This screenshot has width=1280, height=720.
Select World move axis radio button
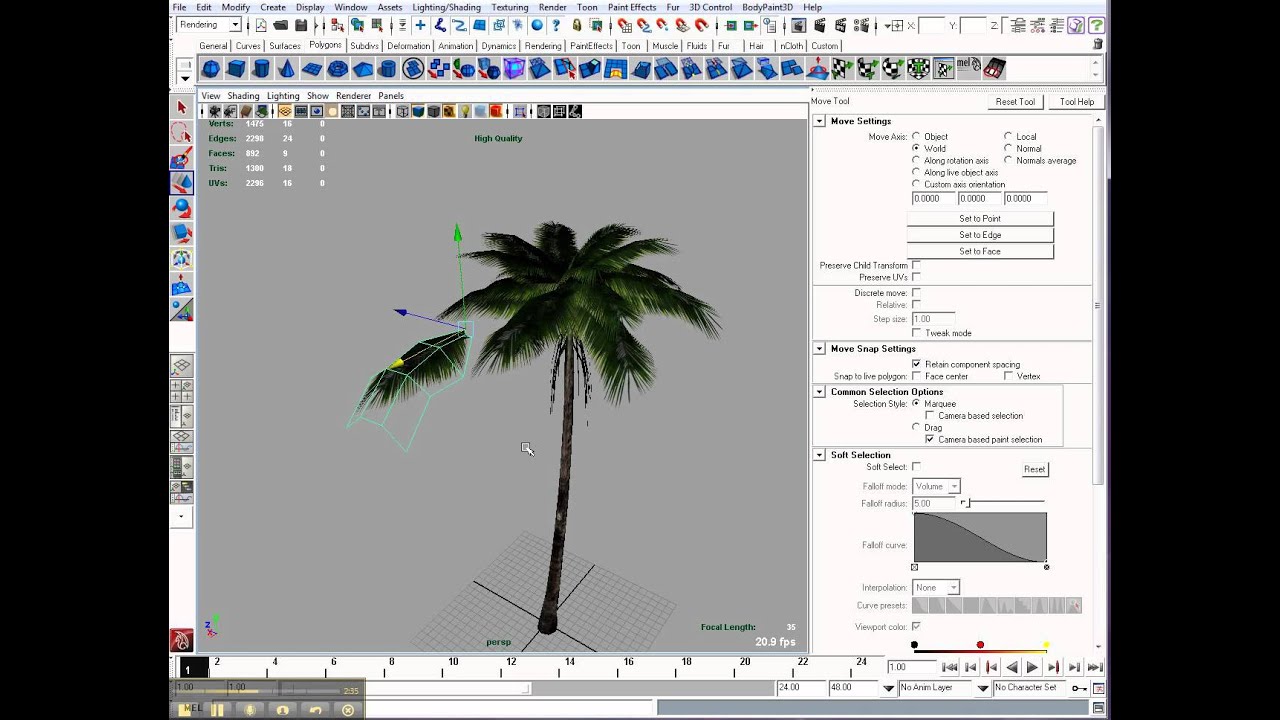coord(916,148)
